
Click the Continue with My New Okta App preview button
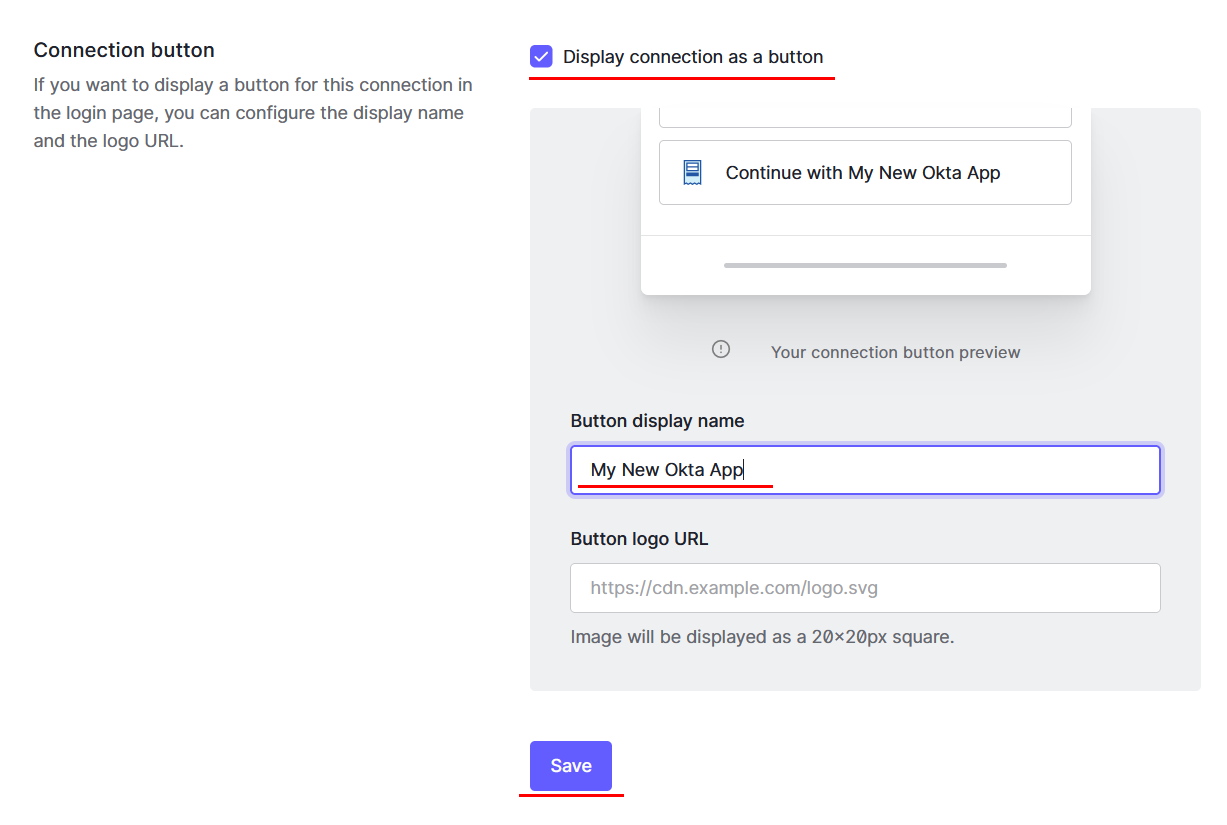click(x=865, y=173)
